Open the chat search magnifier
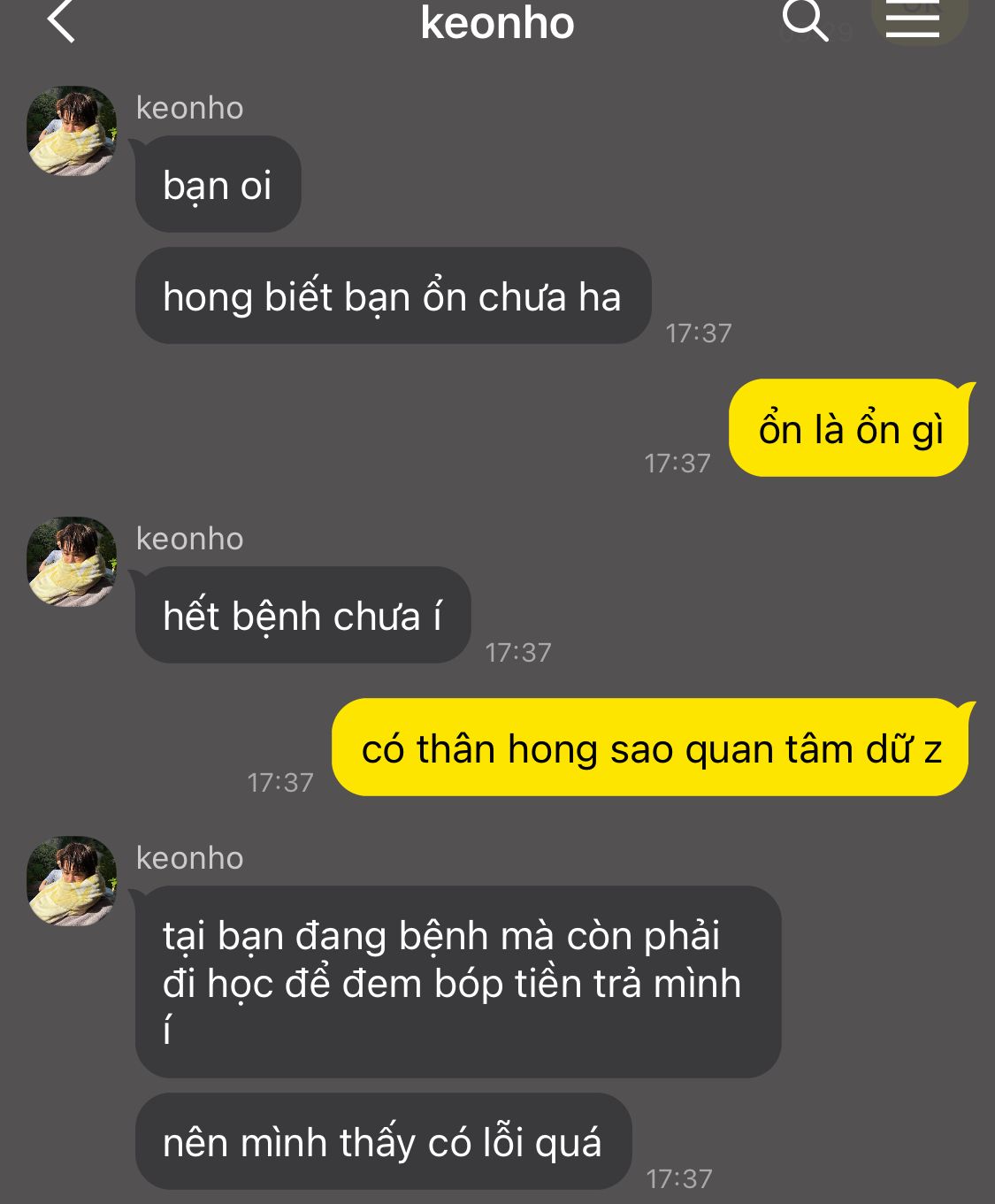The height and width of the screenshot is (1204, 995). tap(805, 20)
